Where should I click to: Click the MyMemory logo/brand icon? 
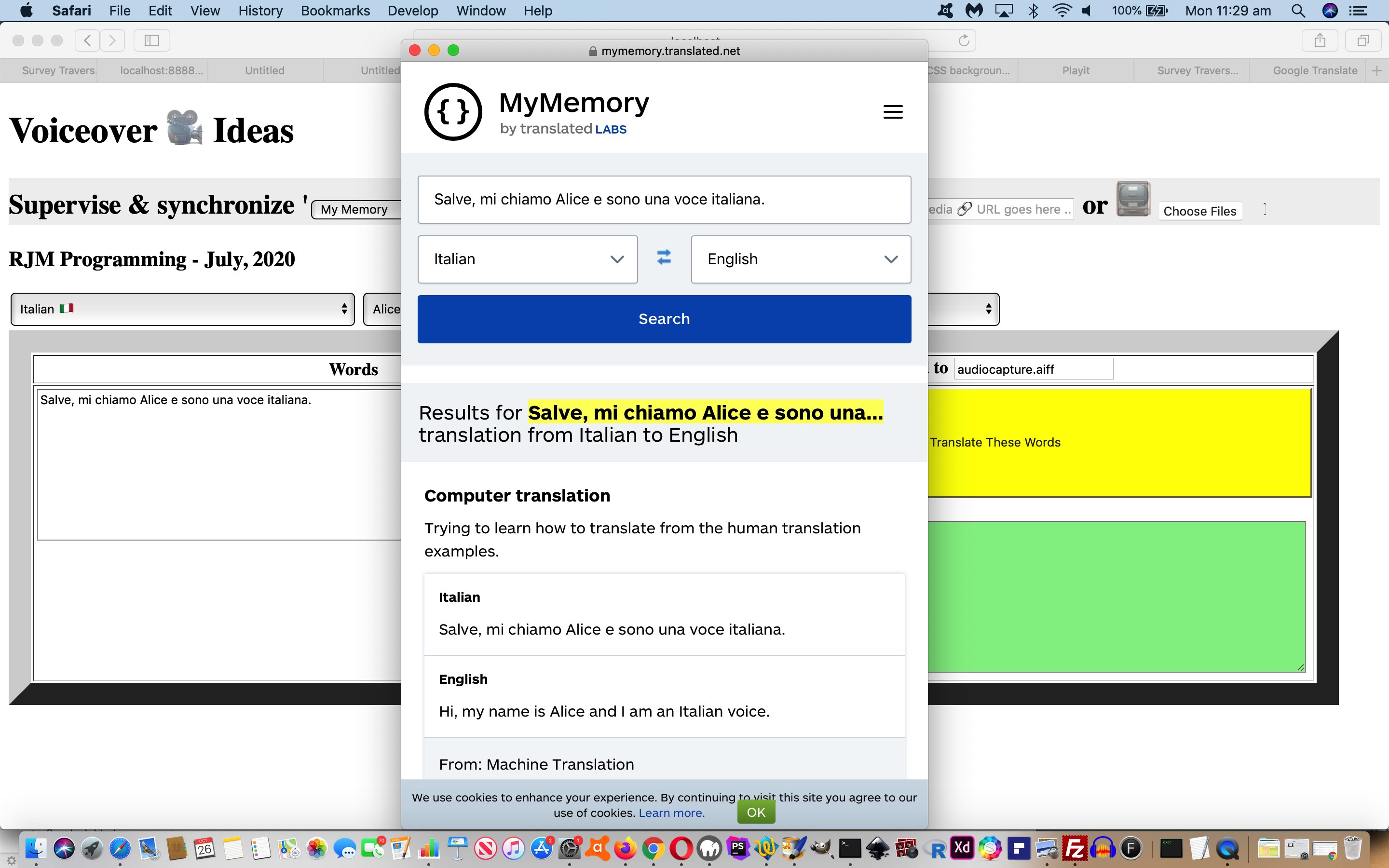(x=452, y=111)
